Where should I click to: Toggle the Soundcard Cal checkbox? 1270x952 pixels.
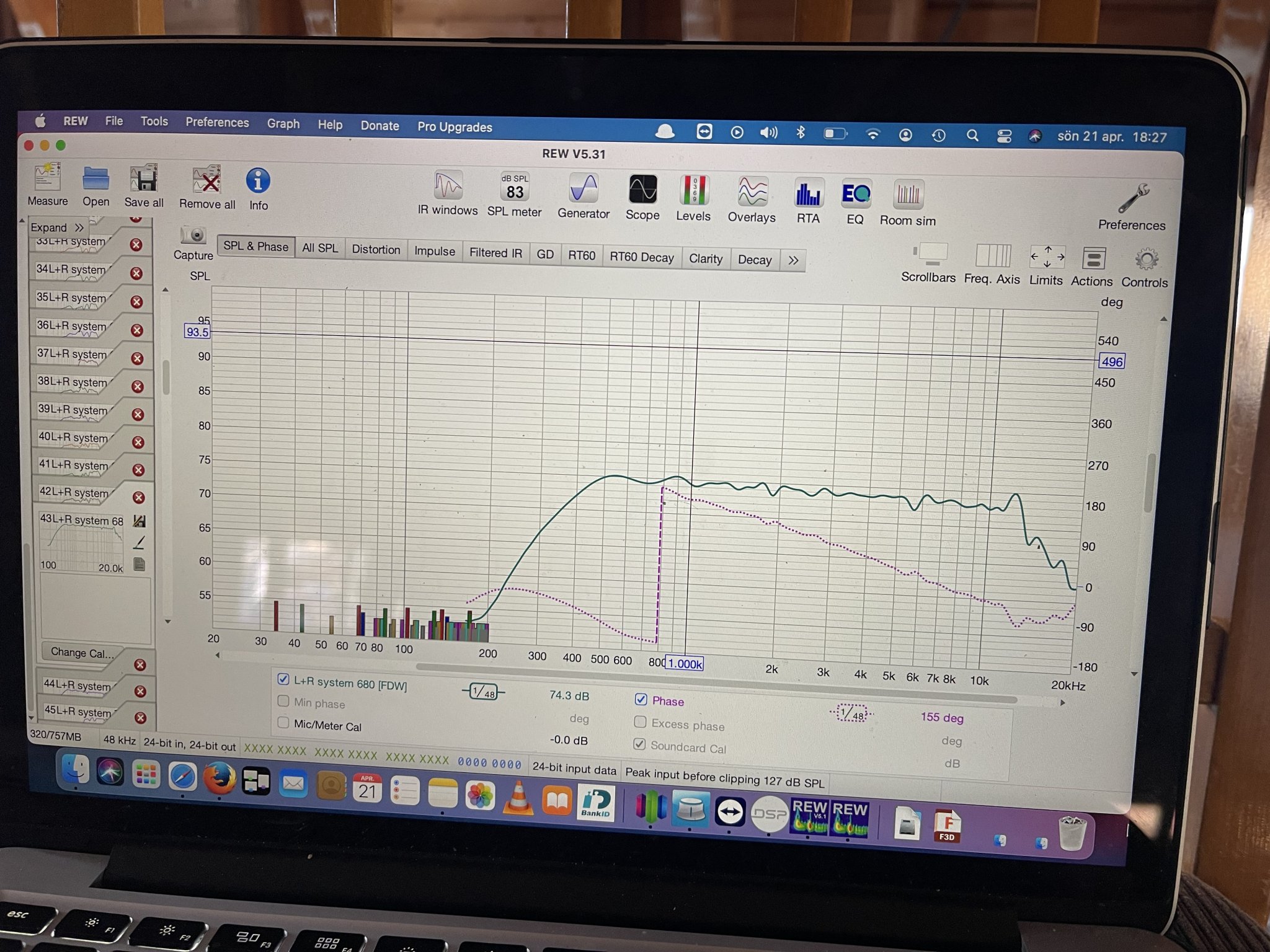point(640,744)
